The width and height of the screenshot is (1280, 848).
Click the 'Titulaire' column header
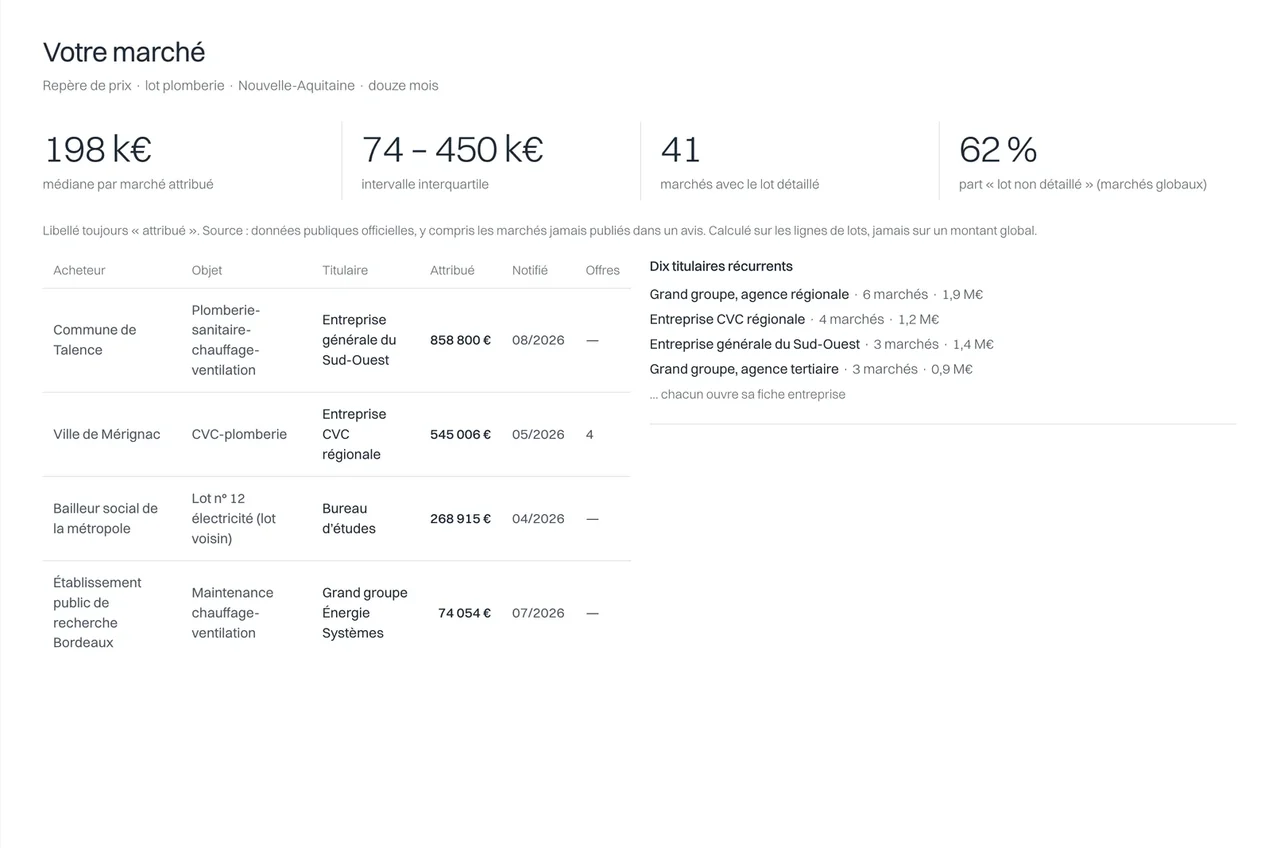point(345,270)
